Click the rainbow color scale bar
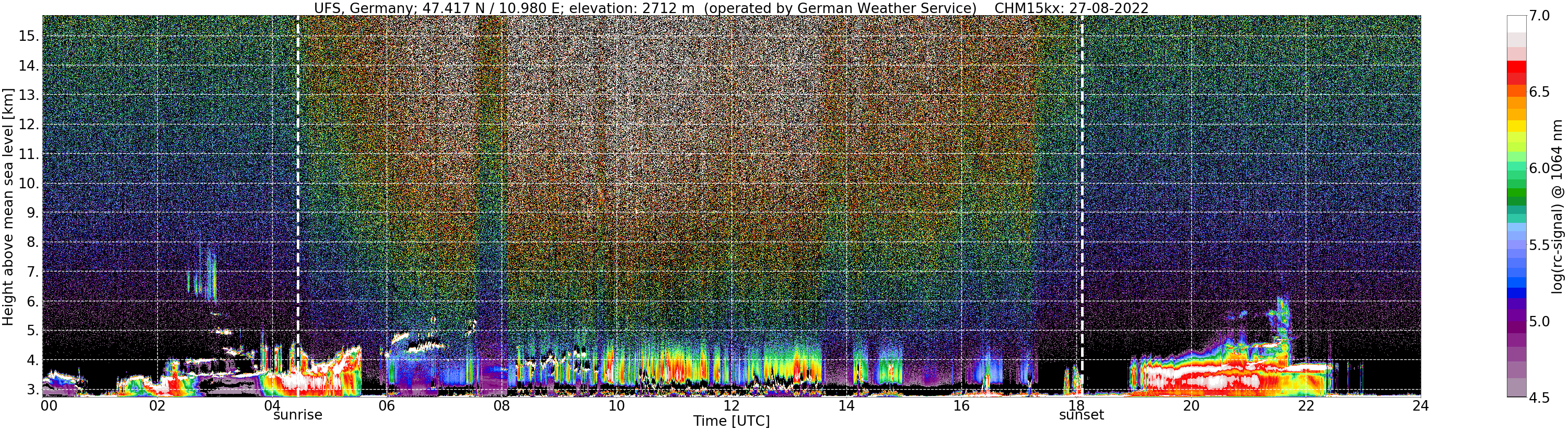Screen dimensions: 1568x431 (x=1516, y=206)
